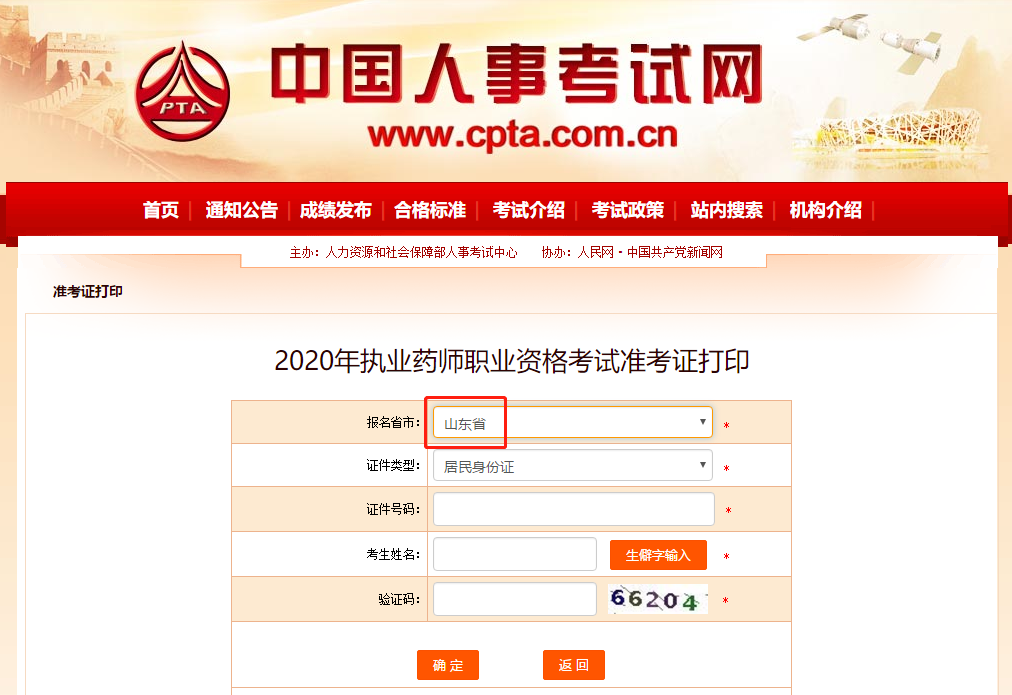The height and width of the screenshot is (695, 1012).
Task: Click the 考生姓名 input field
Action: point(514,554)
